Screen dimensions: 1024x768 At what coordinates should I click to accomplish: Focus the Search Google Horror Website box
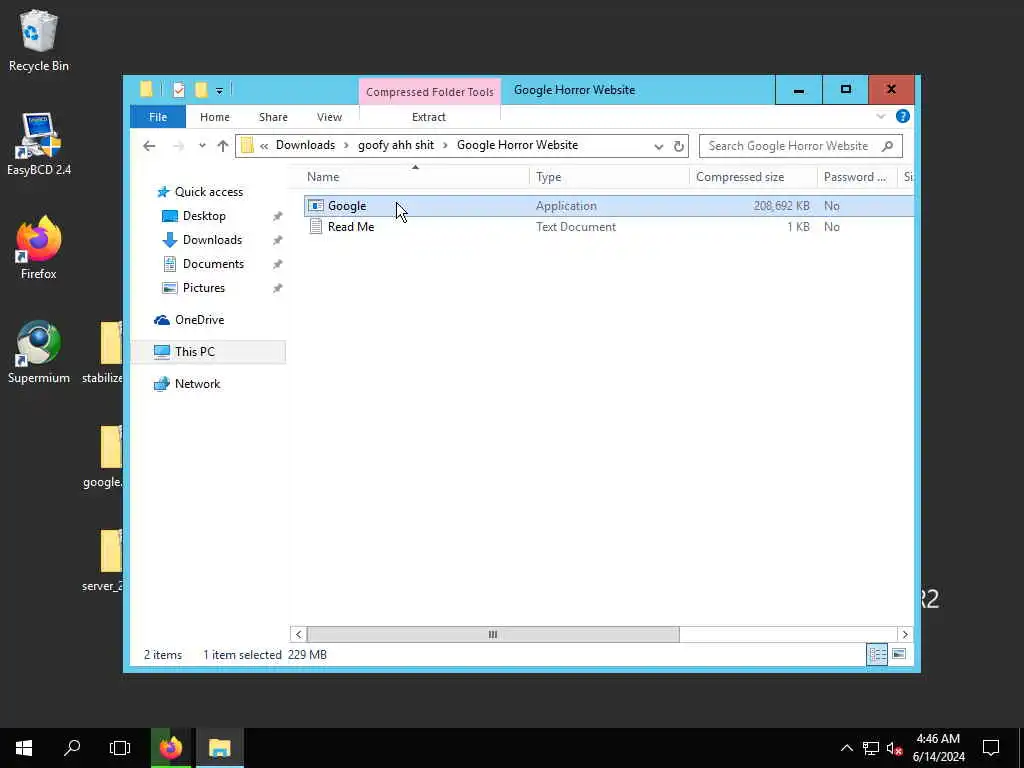pos(801,146)
